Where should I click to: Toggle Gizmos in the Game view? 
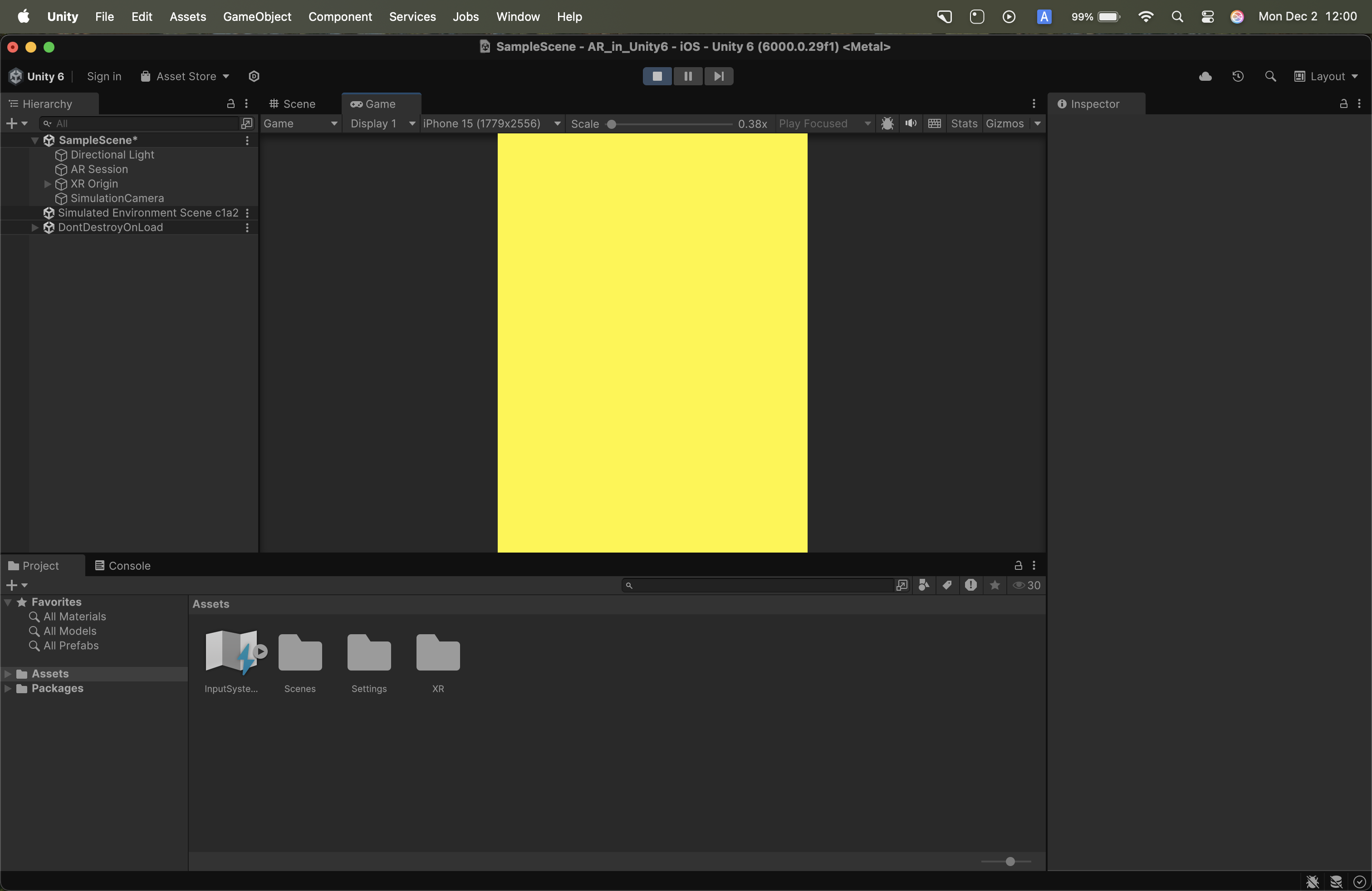(1004, 123)
